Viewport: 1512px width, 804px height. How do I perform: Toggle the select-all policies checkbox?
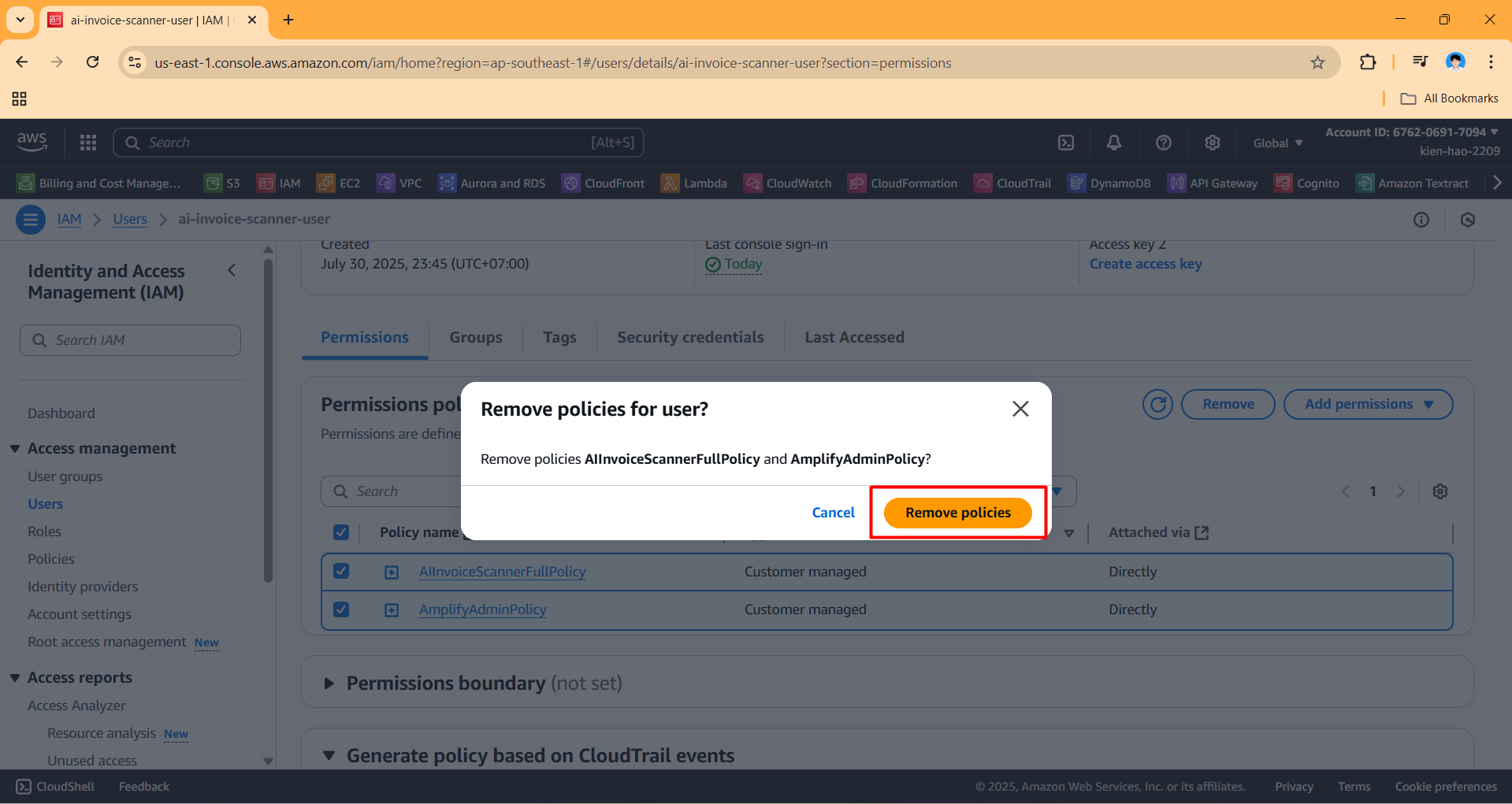[x=341, y=532]
